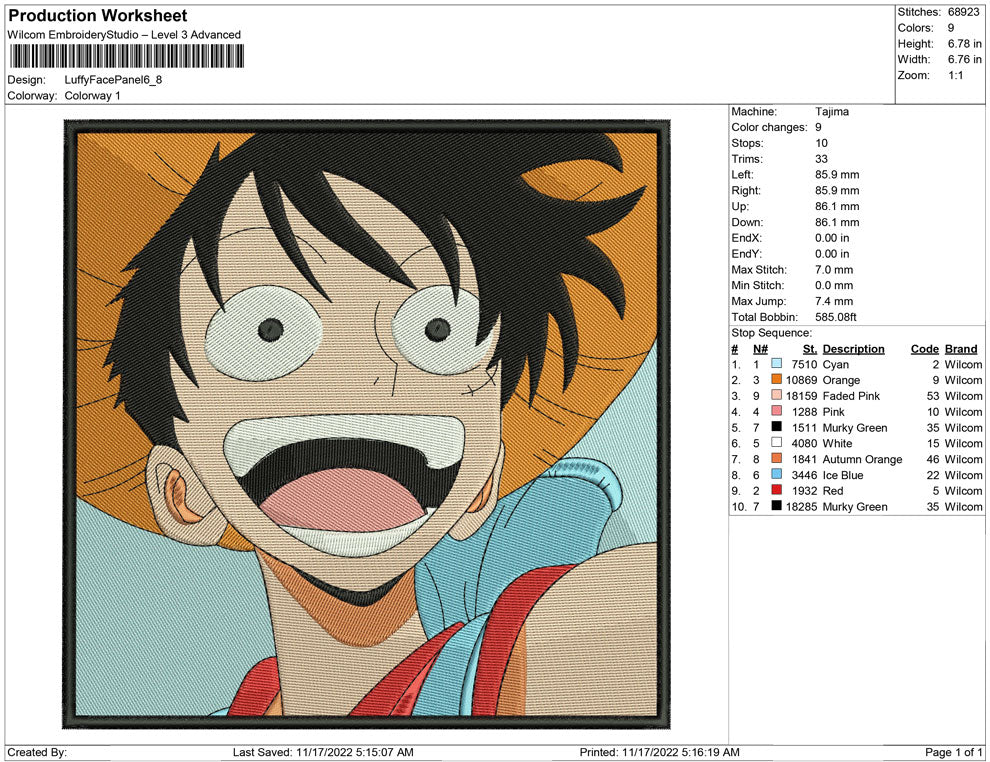Click stitch count 18285 in row 10
Screen dimensions: 990x762
point(801,506)
